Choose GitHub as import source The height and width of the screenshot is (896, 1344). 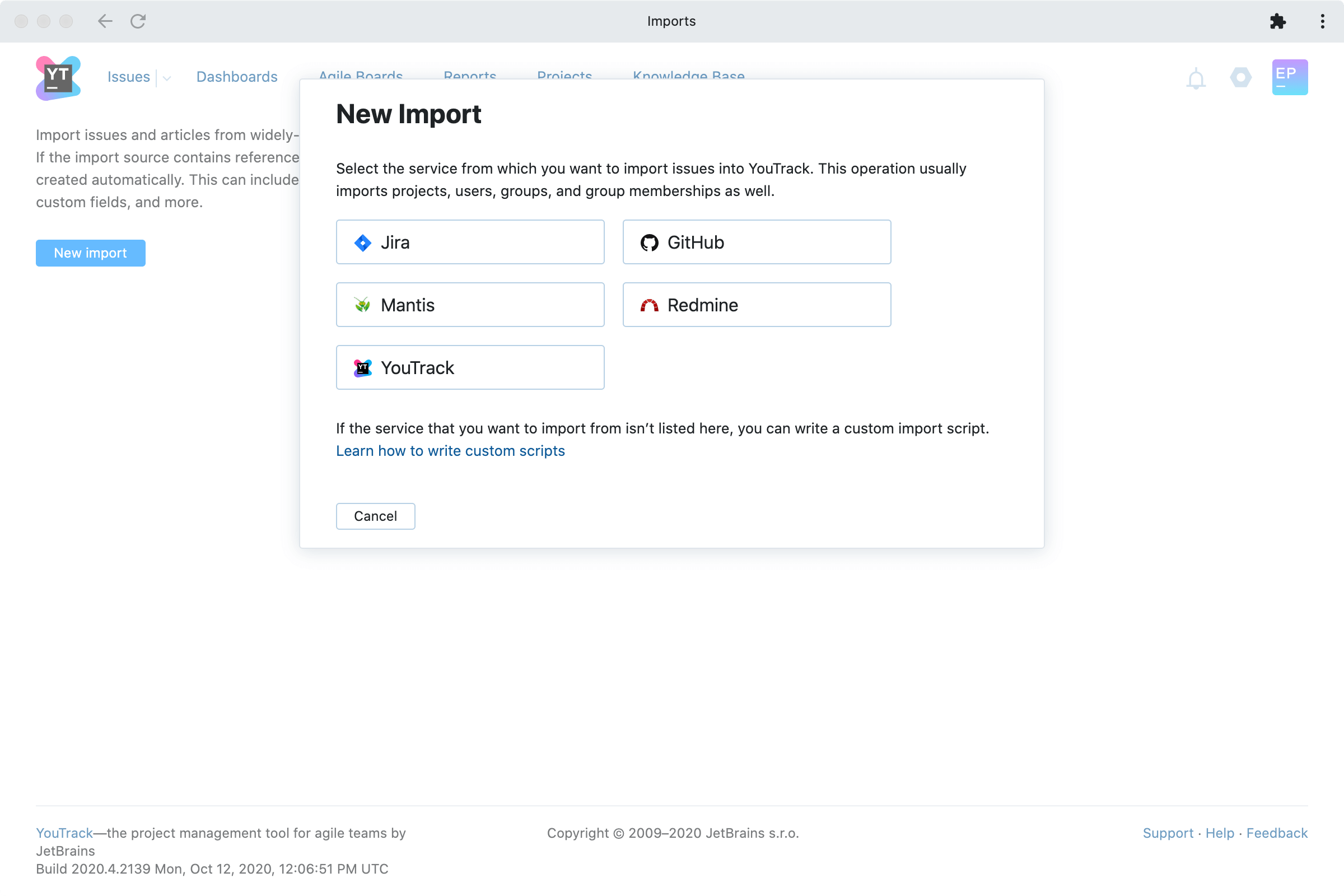tap(756, 242)
